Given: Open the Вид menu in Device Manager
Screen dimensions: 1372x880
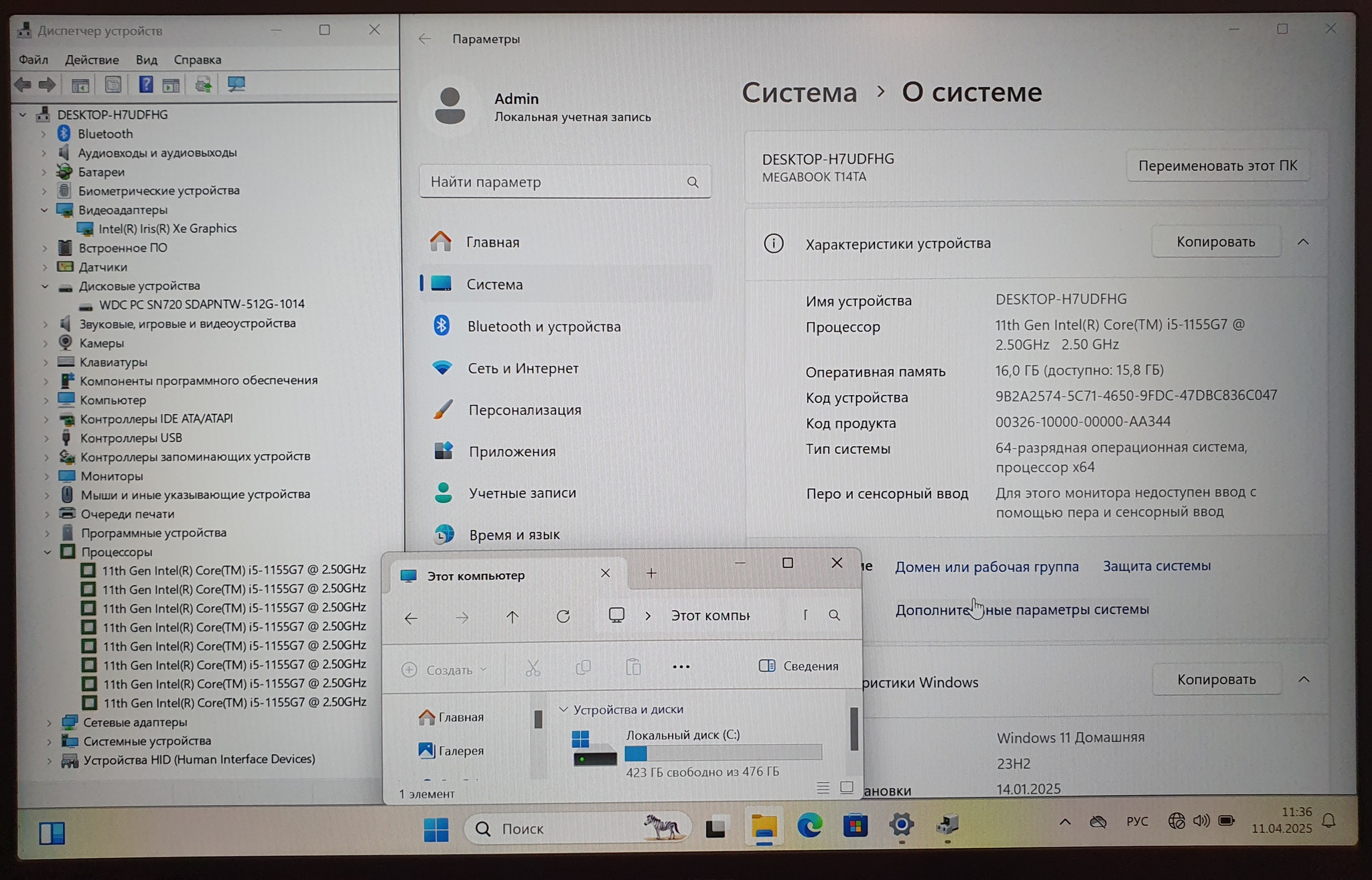Looking at the screenshot, I should (x=146, y=60).
